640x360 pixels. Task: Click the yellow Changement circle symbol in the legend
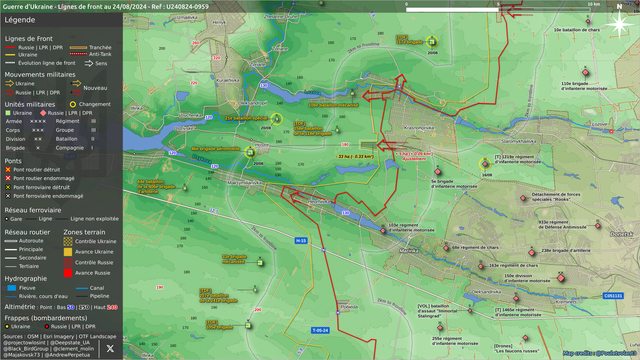tap(73, 104)
